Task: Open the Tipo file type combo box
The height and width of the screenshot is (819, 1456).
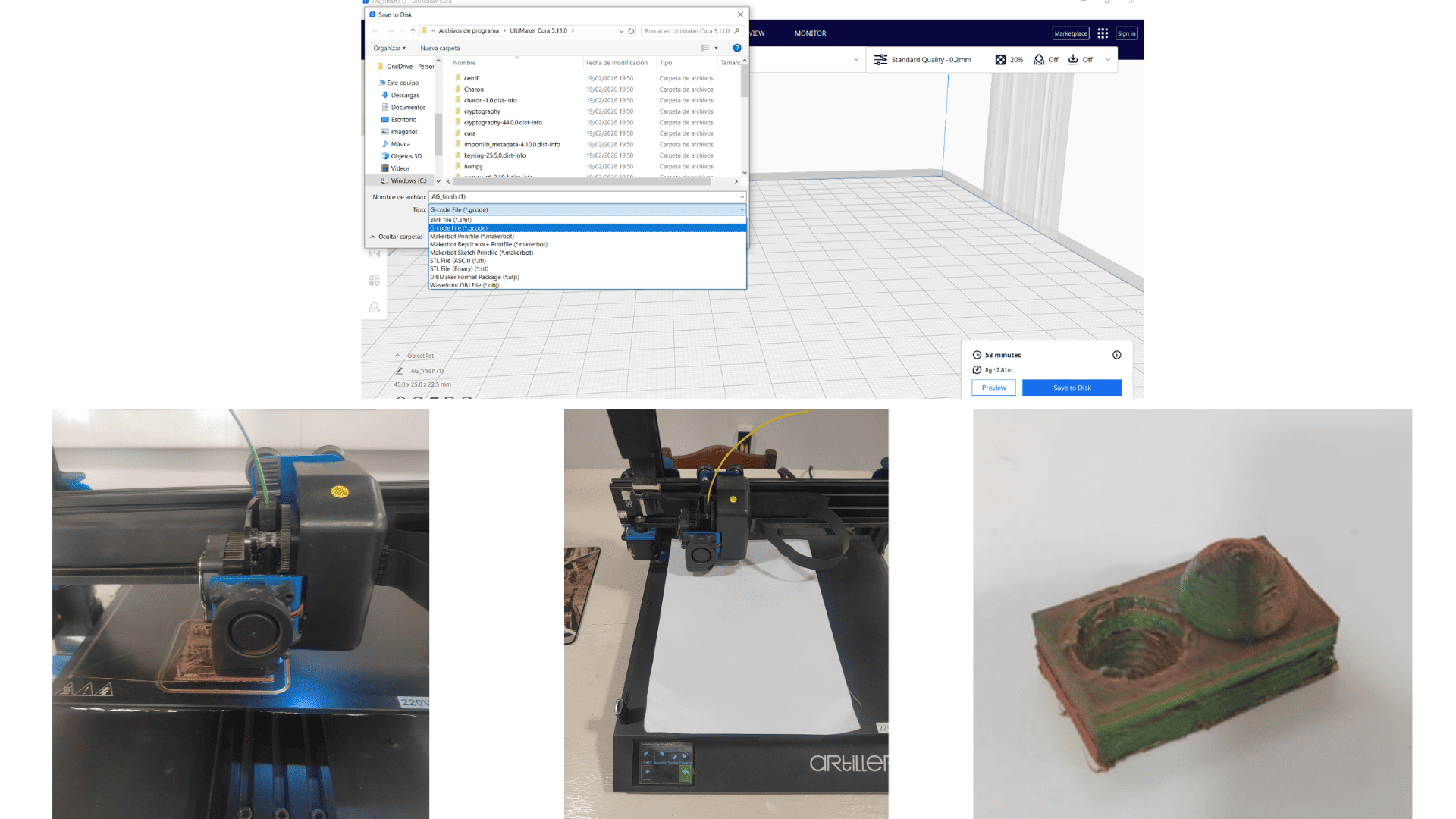Action: pyautogui.click(x=587, y=209)
